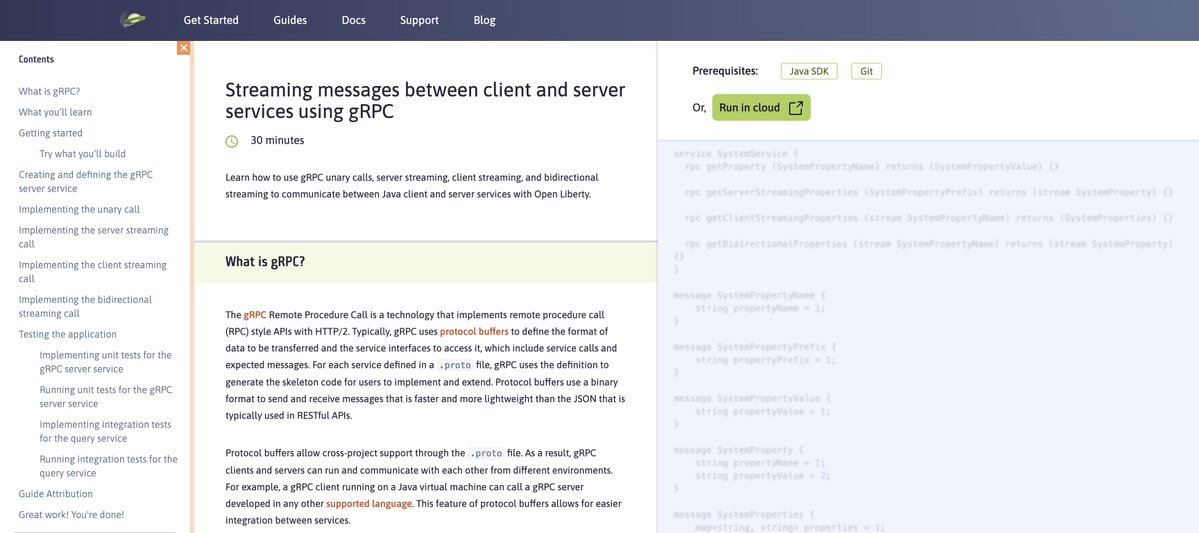The width and height of the screenshot is (1199, 533).
Task: Go to Guide Attribution in Contents
Action: (56, 494)
